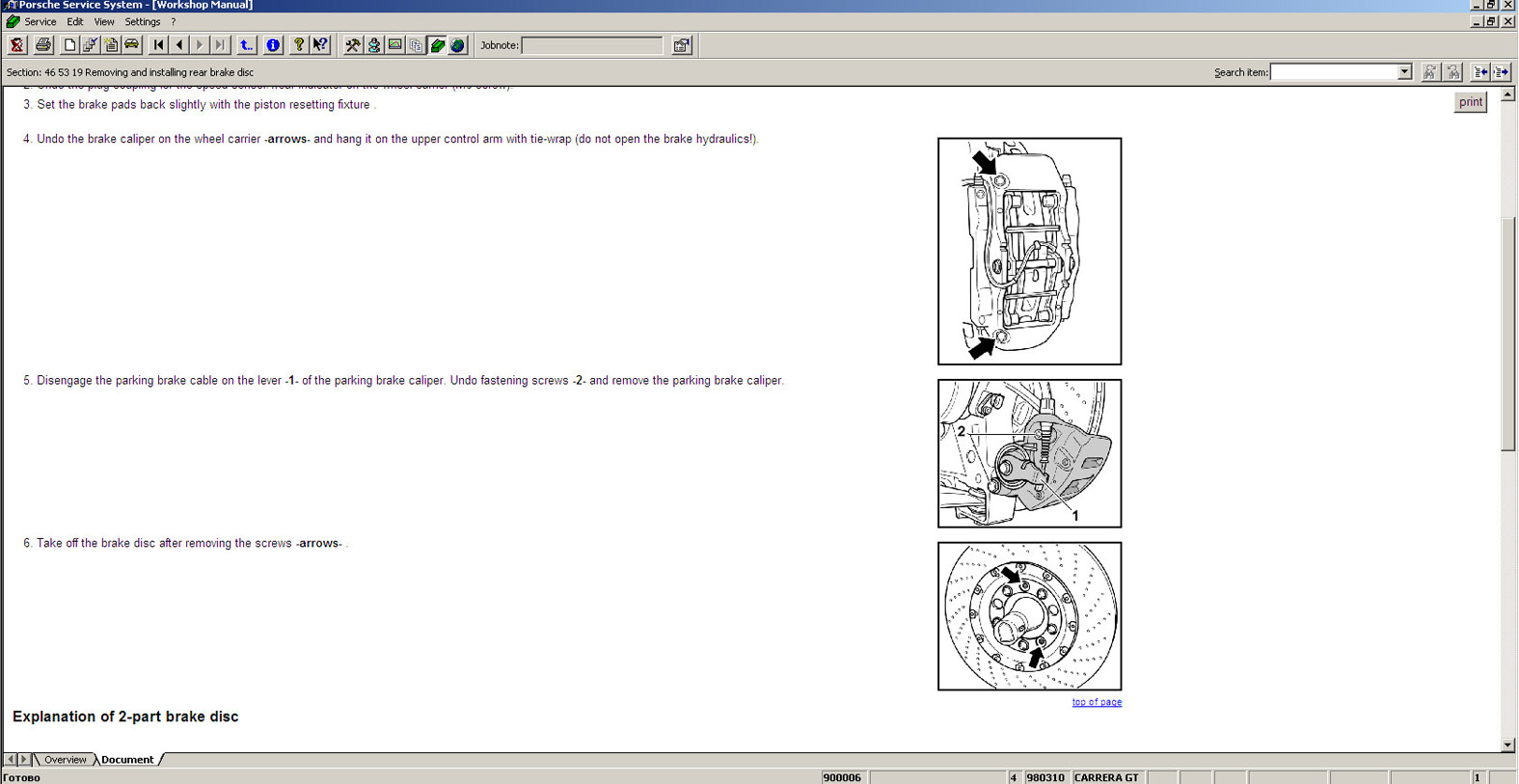1519x784 pixels.
Task: Open the Settings menu
Action: [143, 21]
